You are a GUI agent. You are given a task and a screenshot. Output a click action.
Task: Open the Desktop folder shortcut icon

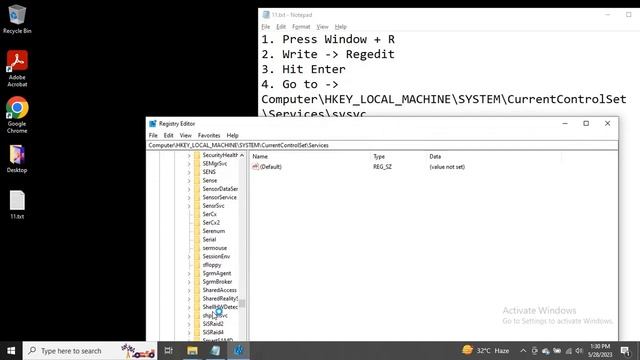17,159
